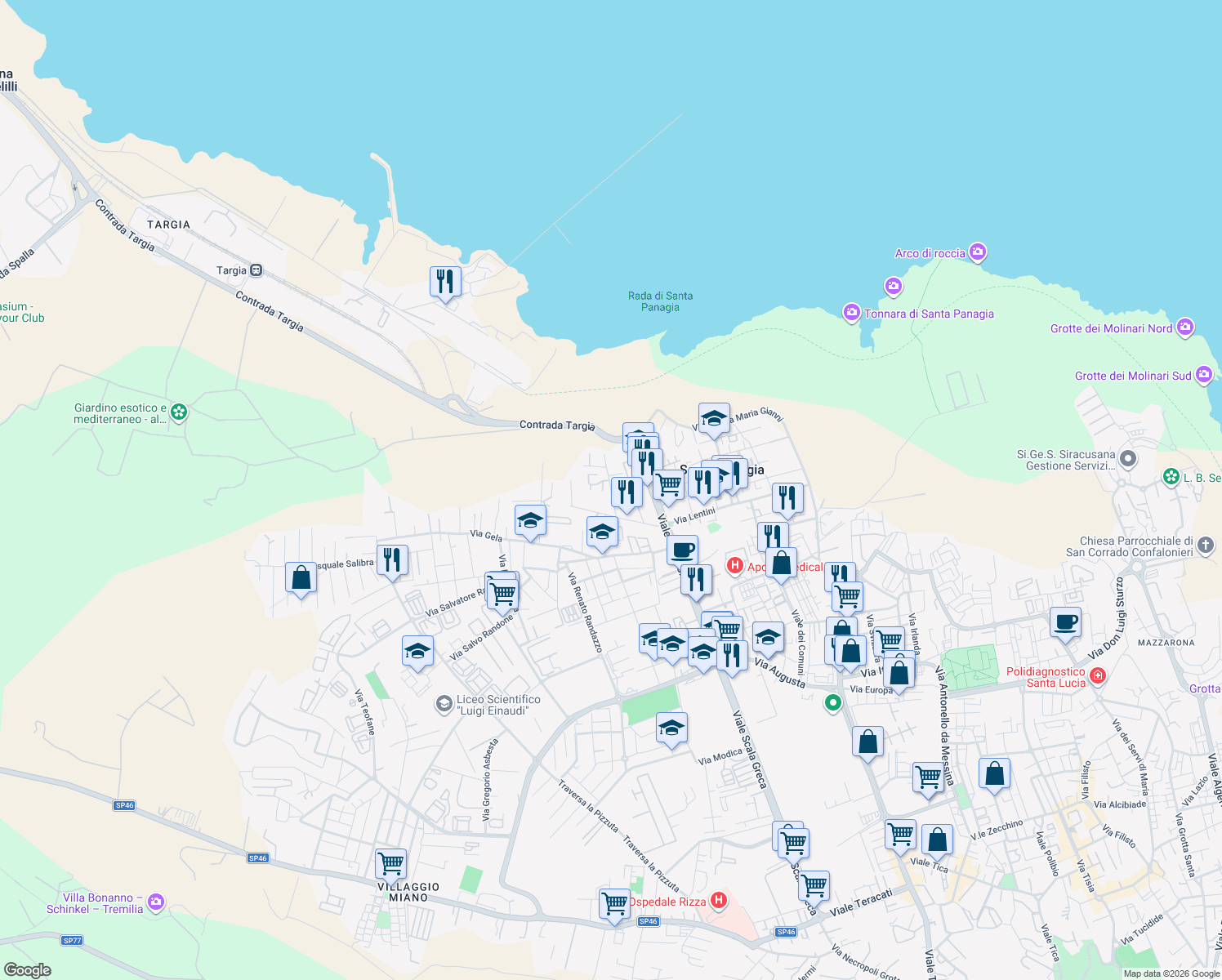Select the restaurant marker near Via Lentini
Viewport: 1222px width, 980px height.
(x=703, y=482)
